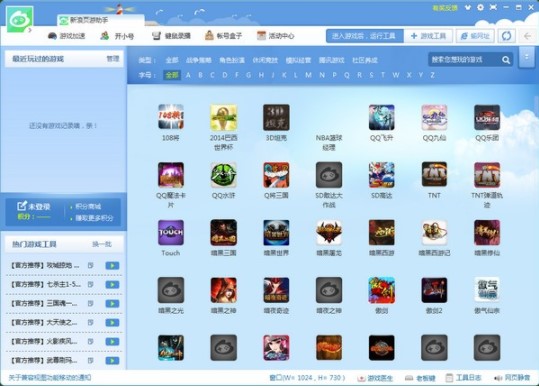Click the search magnifier icon
The height and width of the screenshot is (388, 539).
[x=506, y=60]
